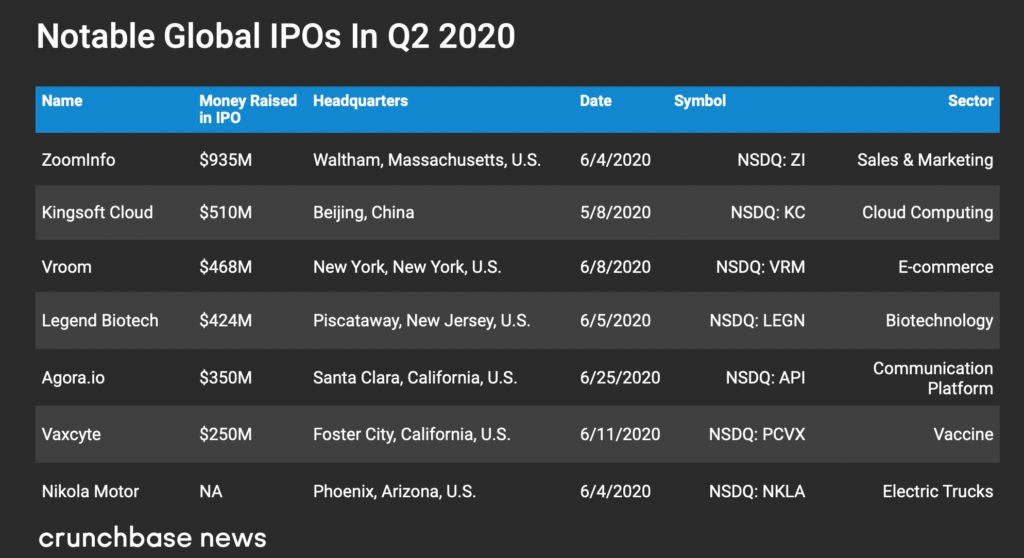Screen dimensions: 1024x558
Task: Click Phoenix, Arizona, U.S. cell
Action: click(x=394, y=491)
